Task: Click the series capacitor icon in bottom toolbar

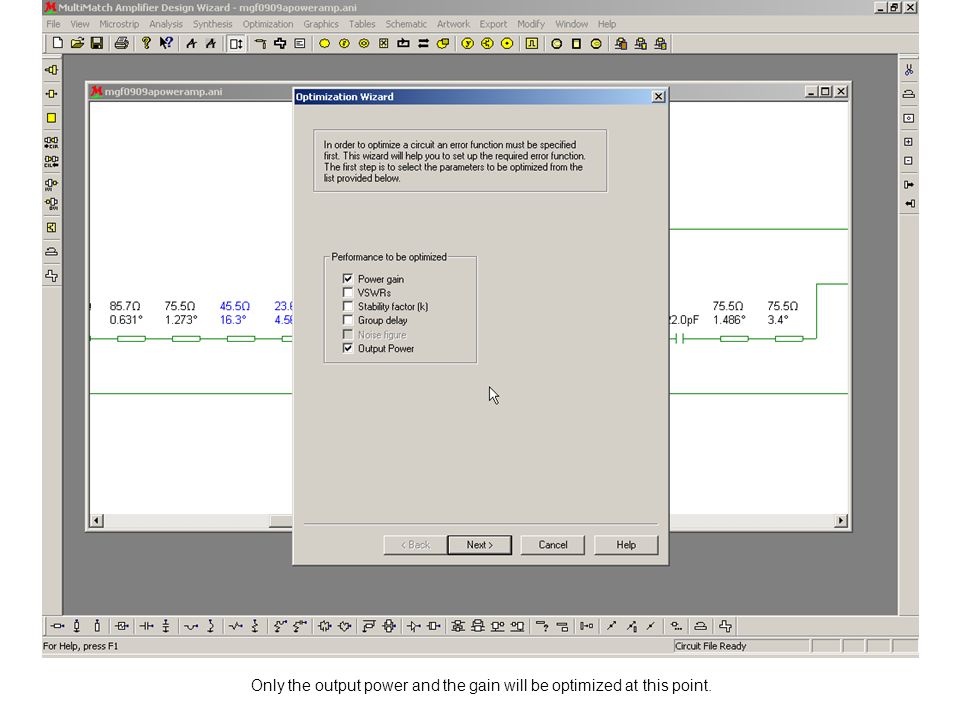Action: [x=146, y=626]
